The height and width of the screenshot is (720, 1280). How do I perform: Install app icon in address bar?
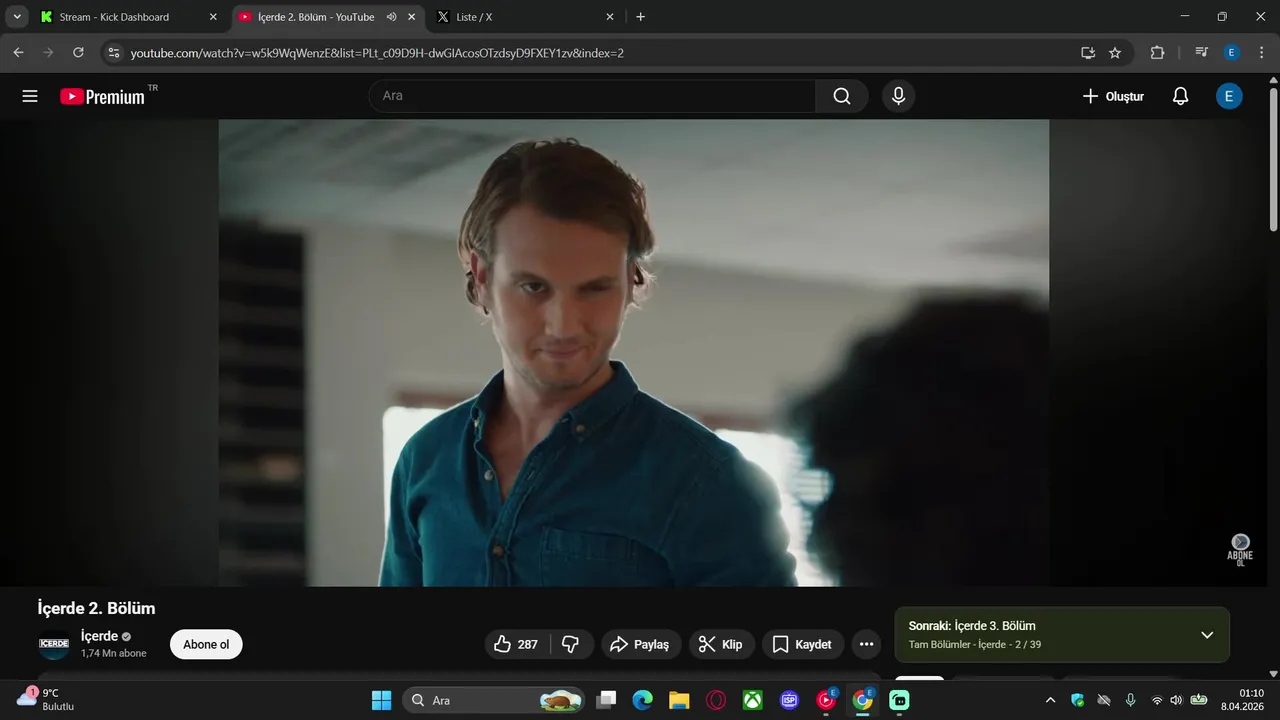(1088, 53)
